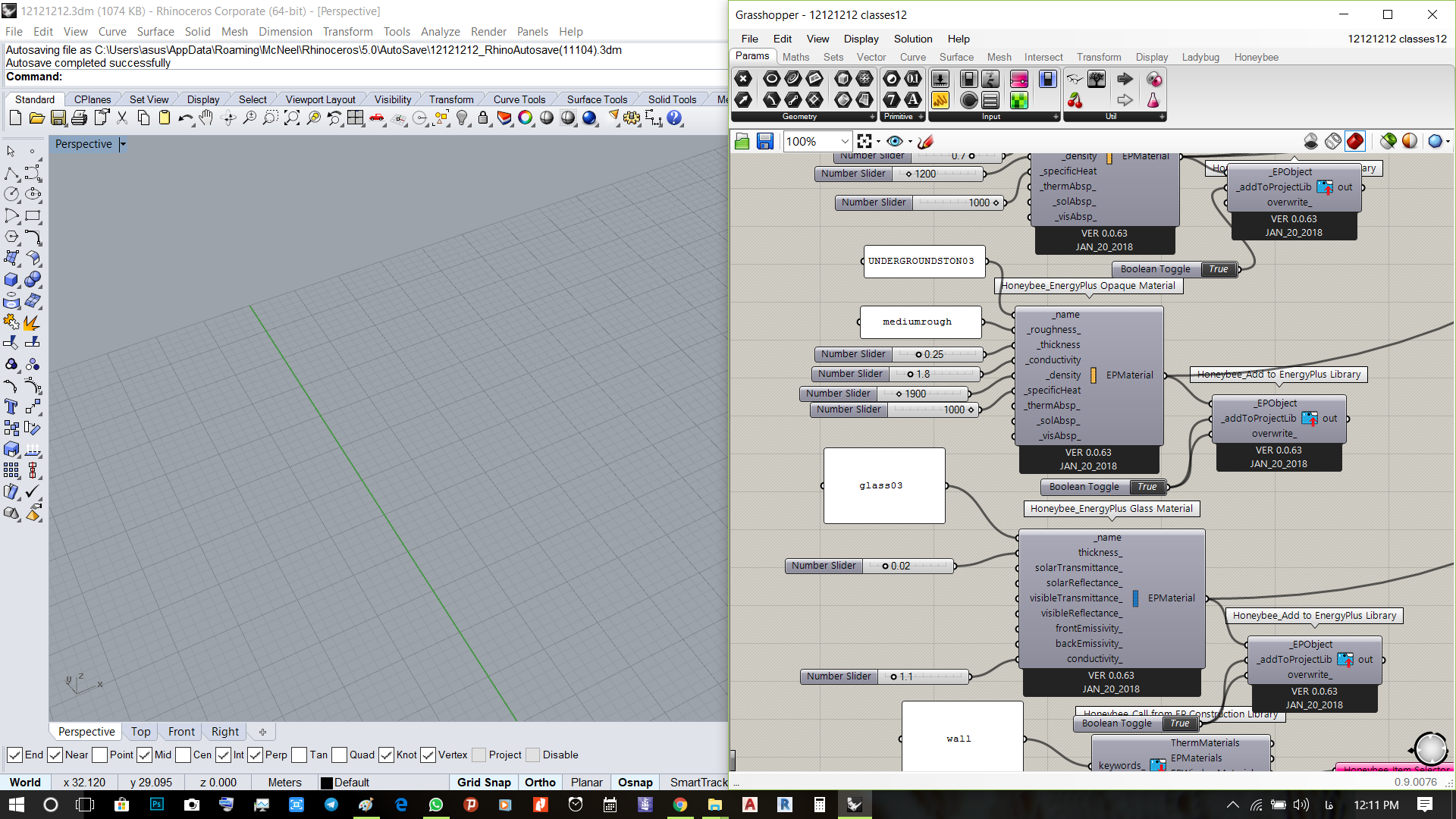Expand the Geometry panel in Params

point(871,117)
